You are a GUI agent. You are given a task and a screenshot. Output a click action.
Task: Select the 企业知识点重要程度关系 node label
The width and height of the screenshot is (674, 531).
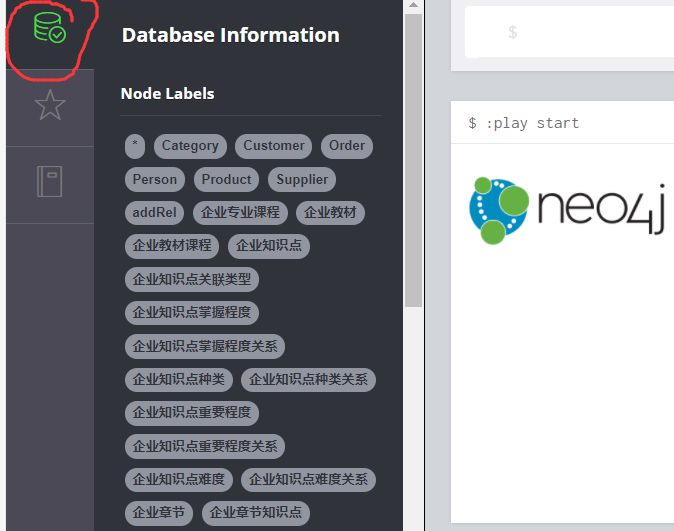205,446
